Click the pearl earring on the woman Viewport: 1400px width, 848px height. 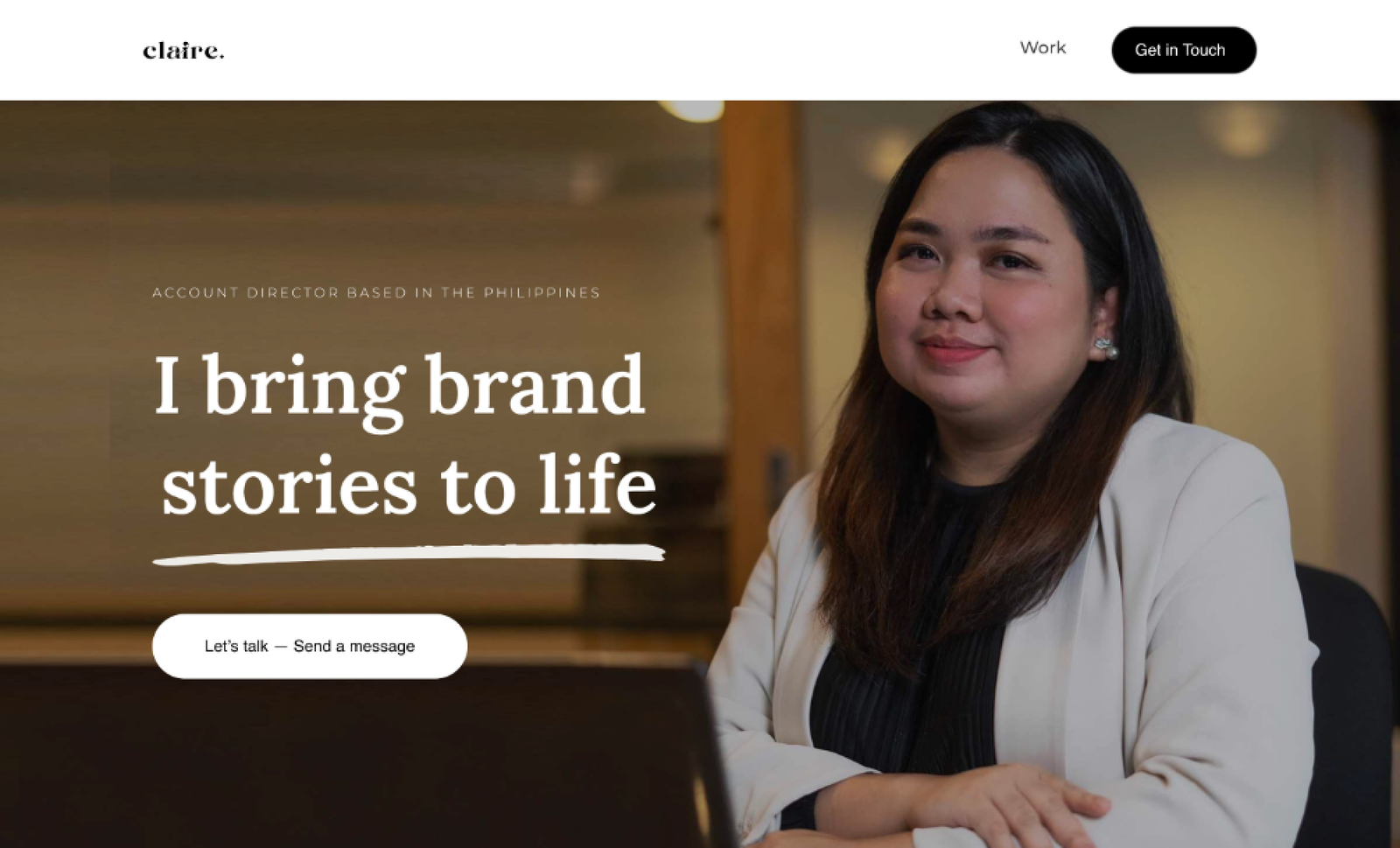tap(1107, 348)
